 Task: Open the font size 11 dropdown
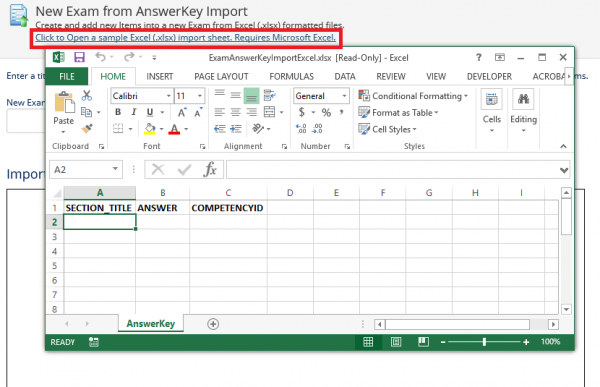tap(200, 96)
